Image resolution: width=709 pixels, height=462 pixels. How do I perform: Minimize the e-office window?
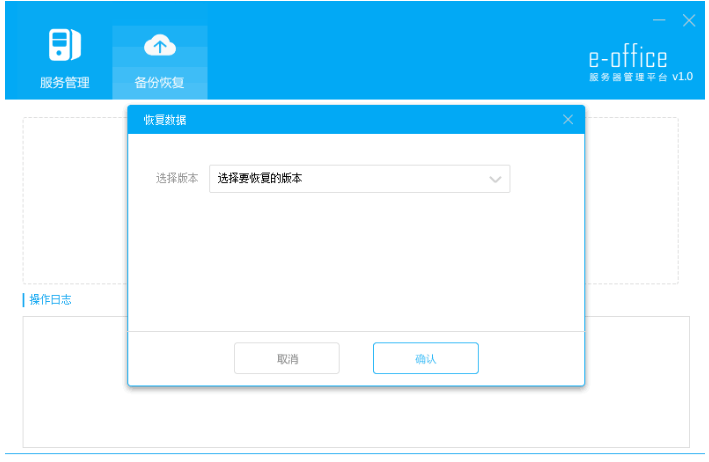coord(659,20)
